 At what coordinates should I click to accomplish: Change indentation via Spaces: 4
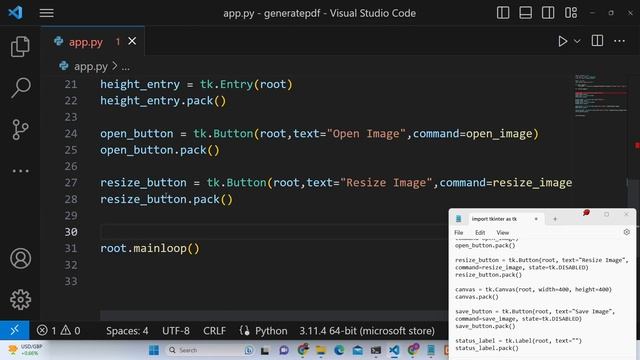pos(127,331)
